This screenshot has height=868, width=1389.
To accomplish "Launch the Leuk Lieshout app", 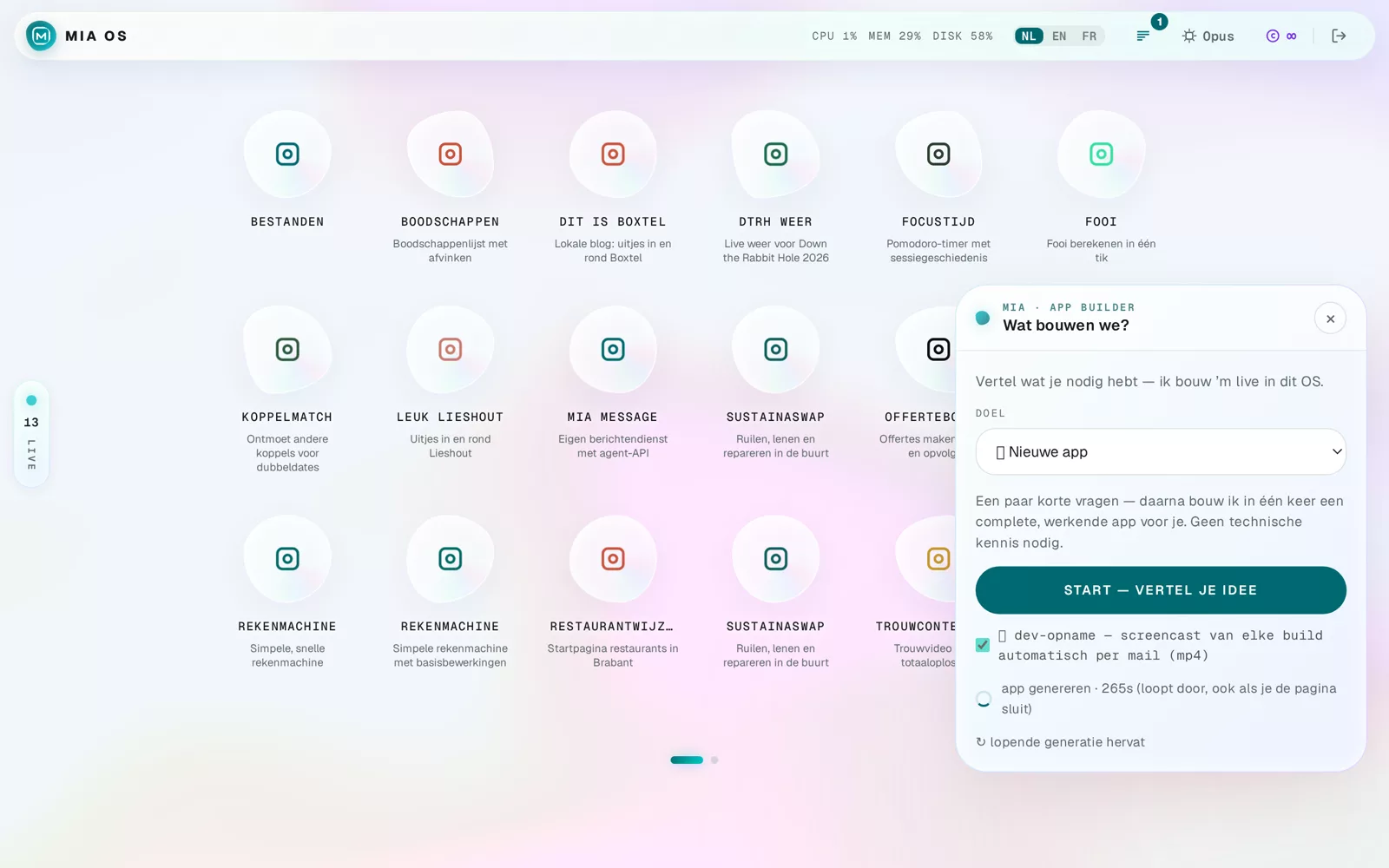I will tap(450, 350).
